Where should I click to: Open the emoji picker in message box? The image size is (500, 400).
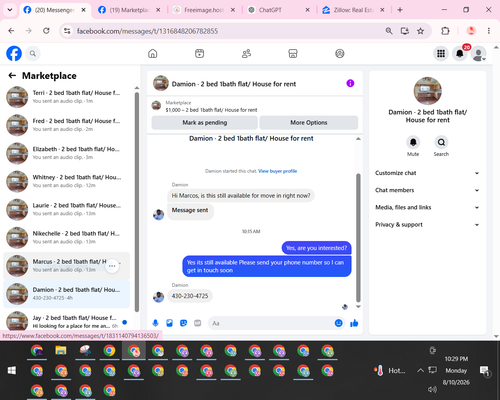[x=338, y=323]
